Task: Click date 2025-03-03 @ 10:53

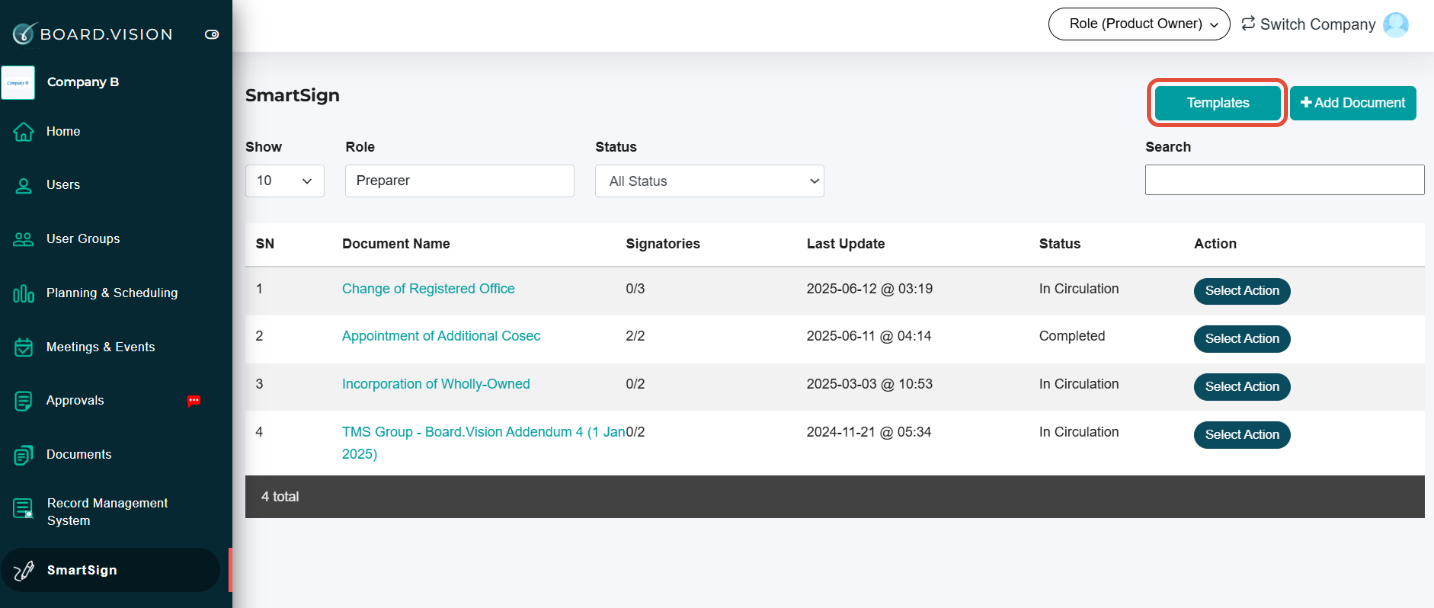Action: [869, 385]
